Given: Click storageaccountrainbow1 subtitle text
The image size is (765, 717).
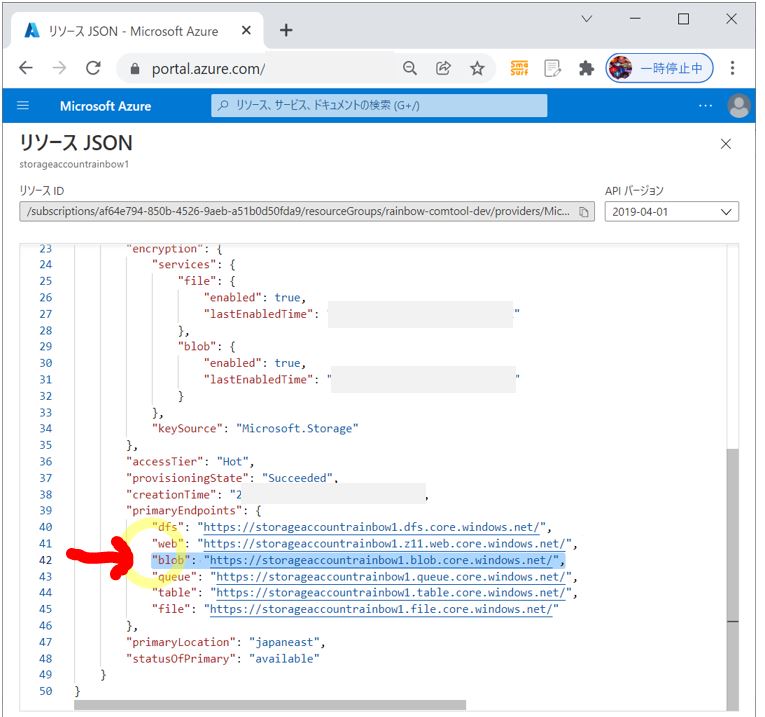Looking at the screenshot, I should [74, 164].
